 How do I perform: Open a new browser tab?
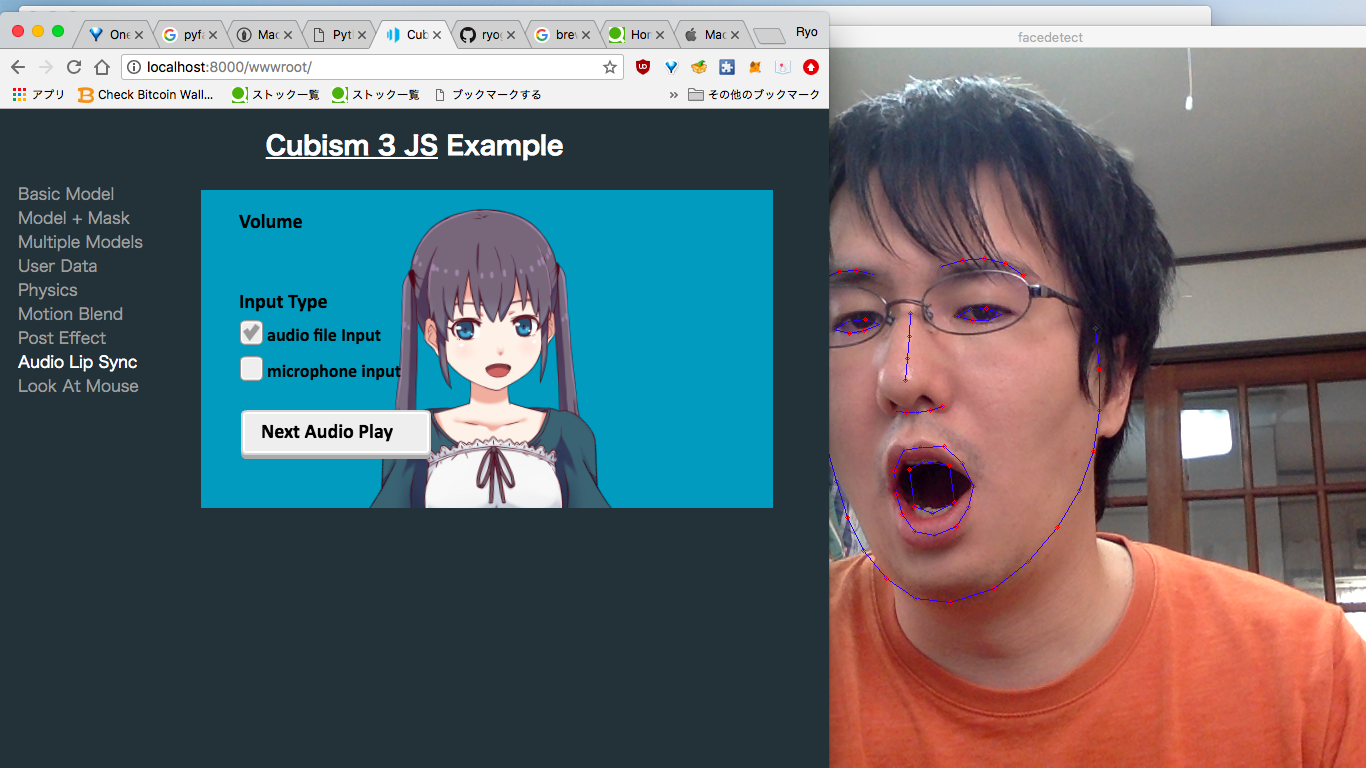point(769,36)
